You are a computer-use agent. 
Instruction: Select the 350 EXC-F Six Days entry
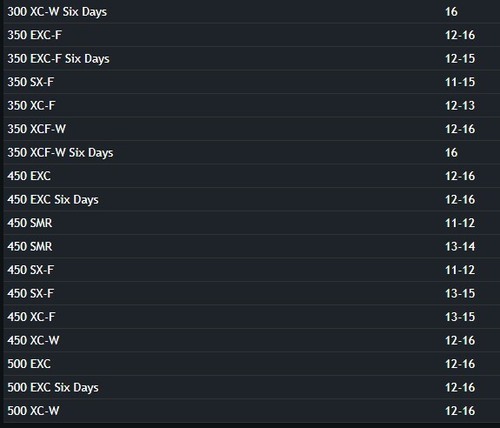(x=252, y=58)
